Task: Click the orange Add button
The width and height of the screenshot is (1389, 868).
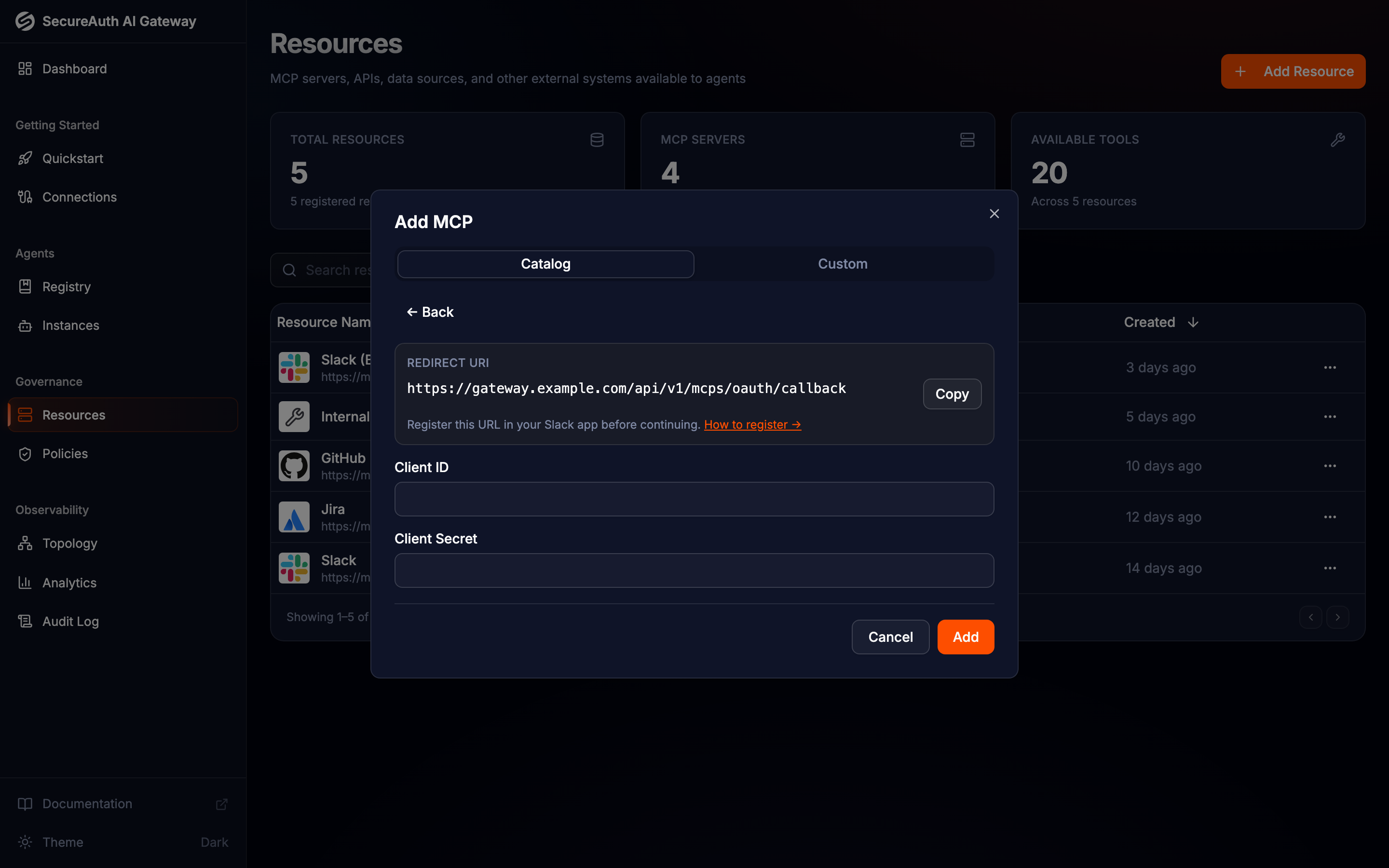Action: point(966,637)
